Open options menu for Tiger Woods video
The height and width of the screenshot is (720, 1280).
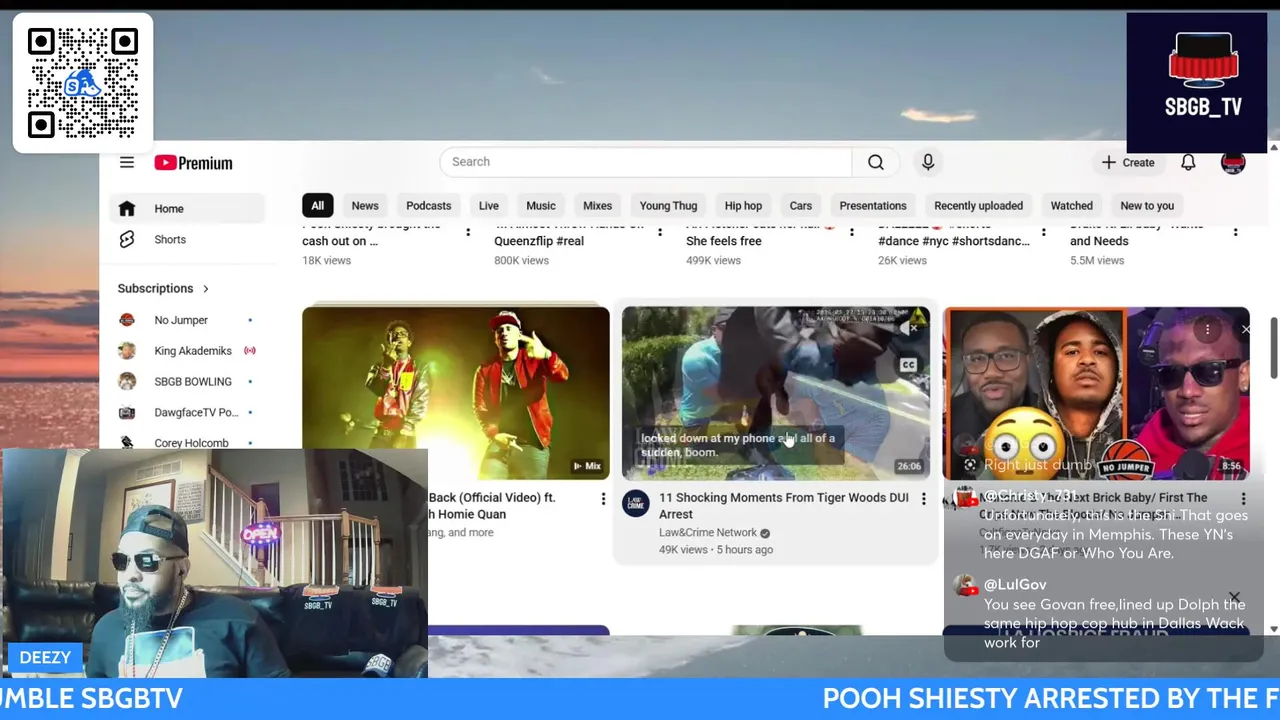tap(923, 498)
